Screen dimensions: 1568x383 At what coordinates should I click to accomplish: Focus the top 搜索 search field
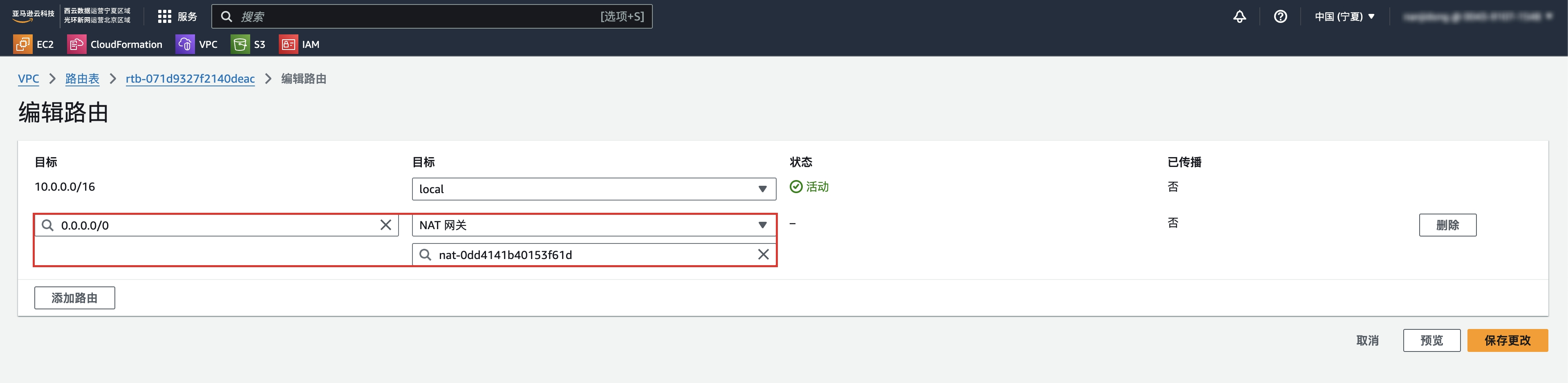pos(432,16)
